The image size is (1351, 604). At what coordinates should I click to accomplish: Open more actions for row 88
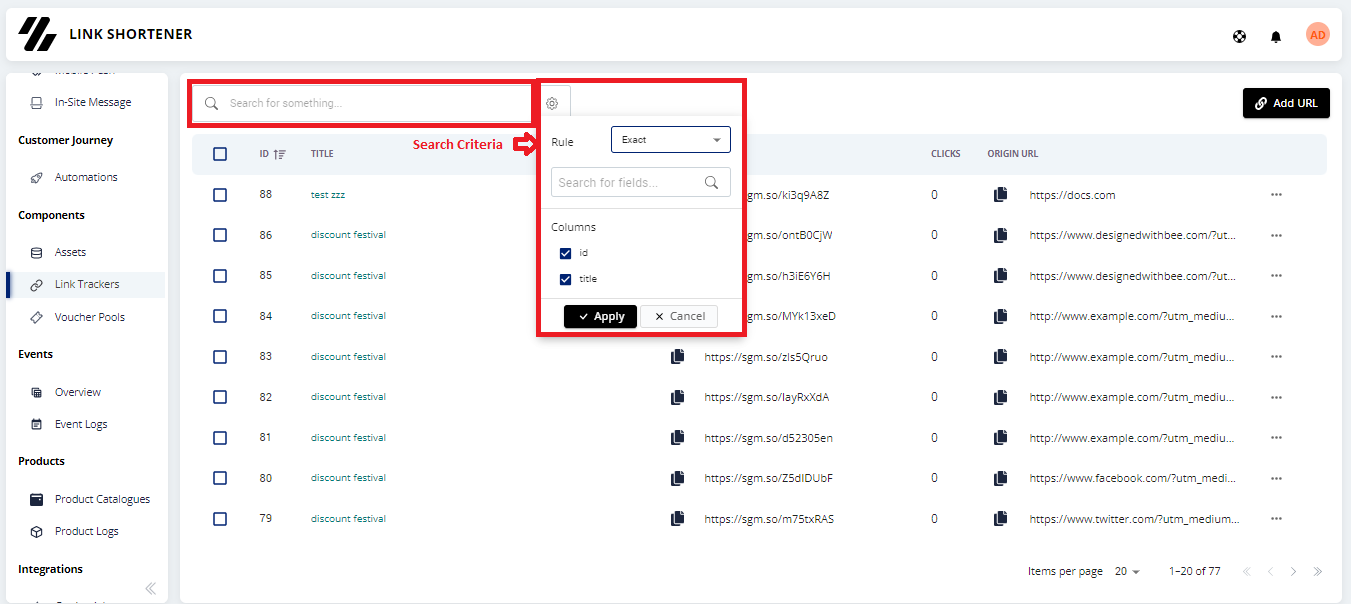pyautogui.click(x=1276, y=195)
